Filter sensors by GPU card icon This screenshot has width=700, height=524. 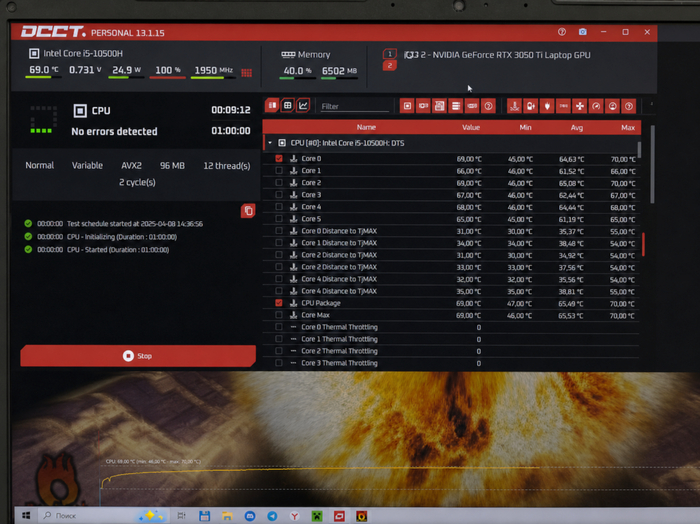coord(423,106)
